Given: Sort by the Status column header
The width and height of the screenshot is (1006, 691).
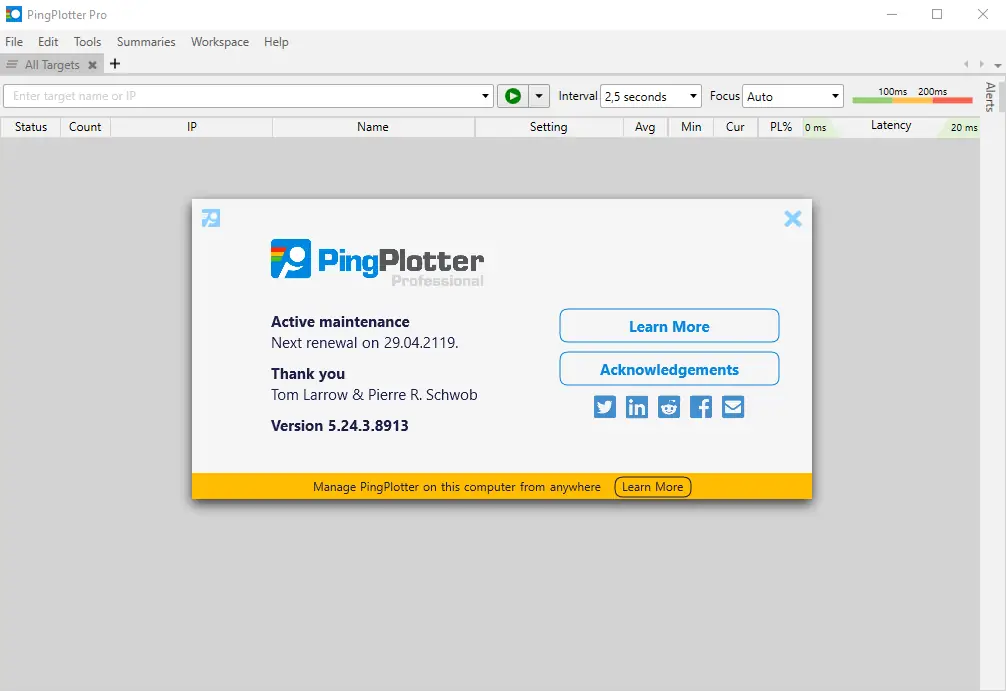Looking at the screenshot, I should tap(31, 127).
